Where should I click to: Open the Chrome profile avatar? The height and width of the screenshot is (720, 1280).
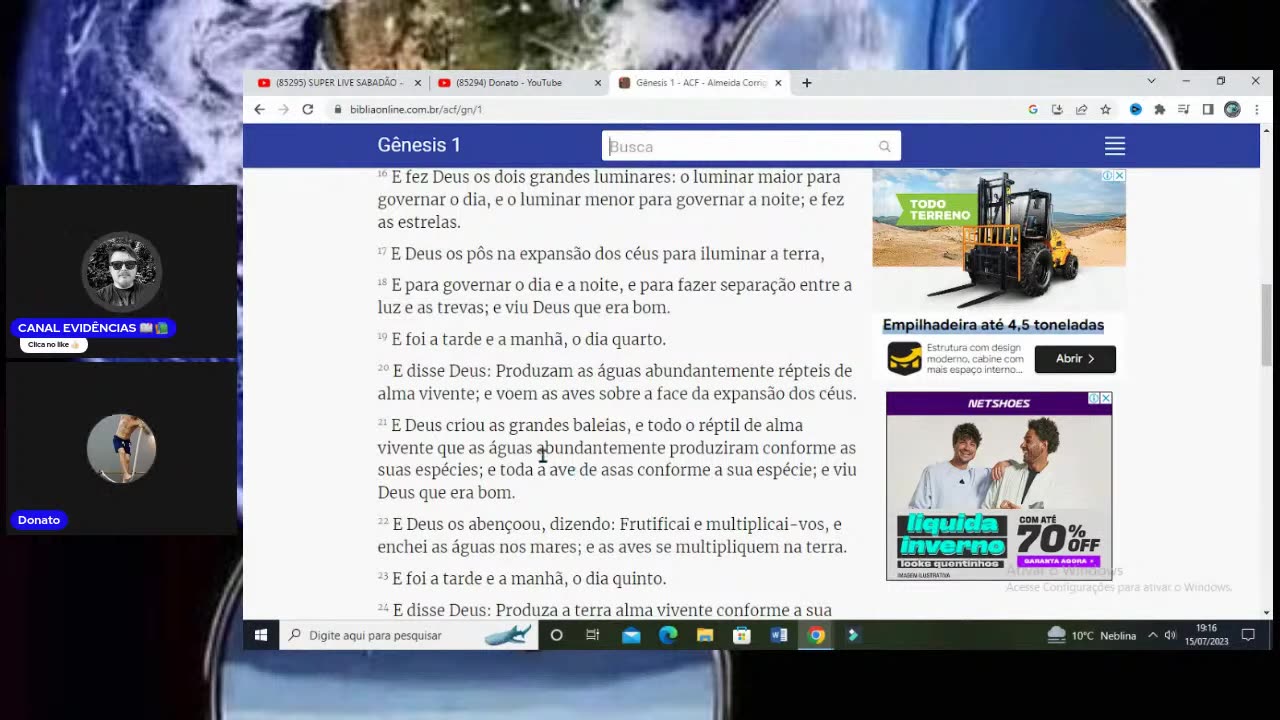1232,109
